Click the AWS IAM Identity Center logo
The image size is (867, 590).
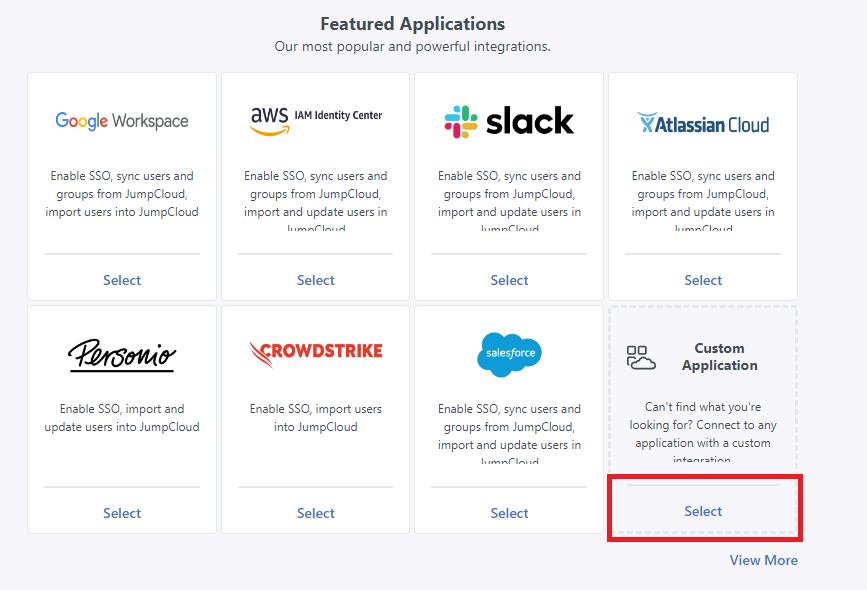[x=316, y=121]
